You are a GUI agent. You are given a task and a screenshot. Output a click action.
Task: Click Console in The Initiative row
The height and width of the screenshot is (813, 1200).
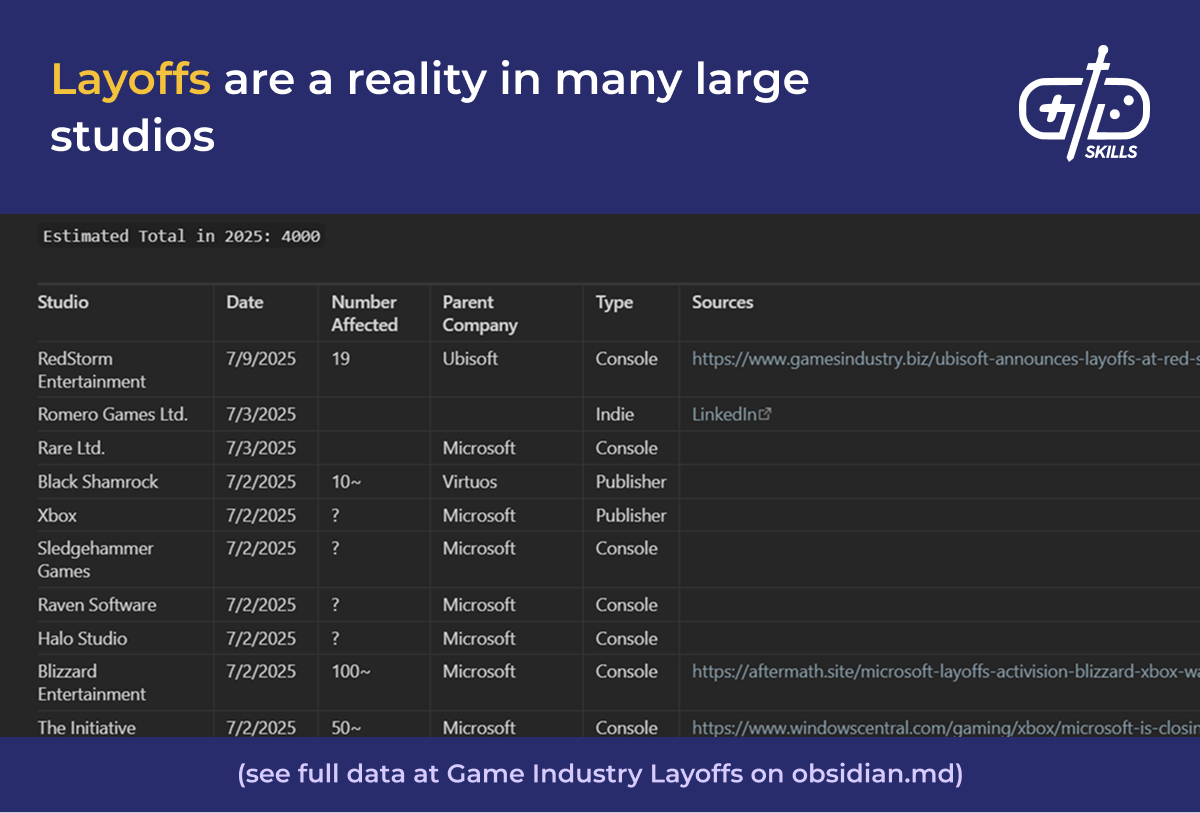[627, 728]
